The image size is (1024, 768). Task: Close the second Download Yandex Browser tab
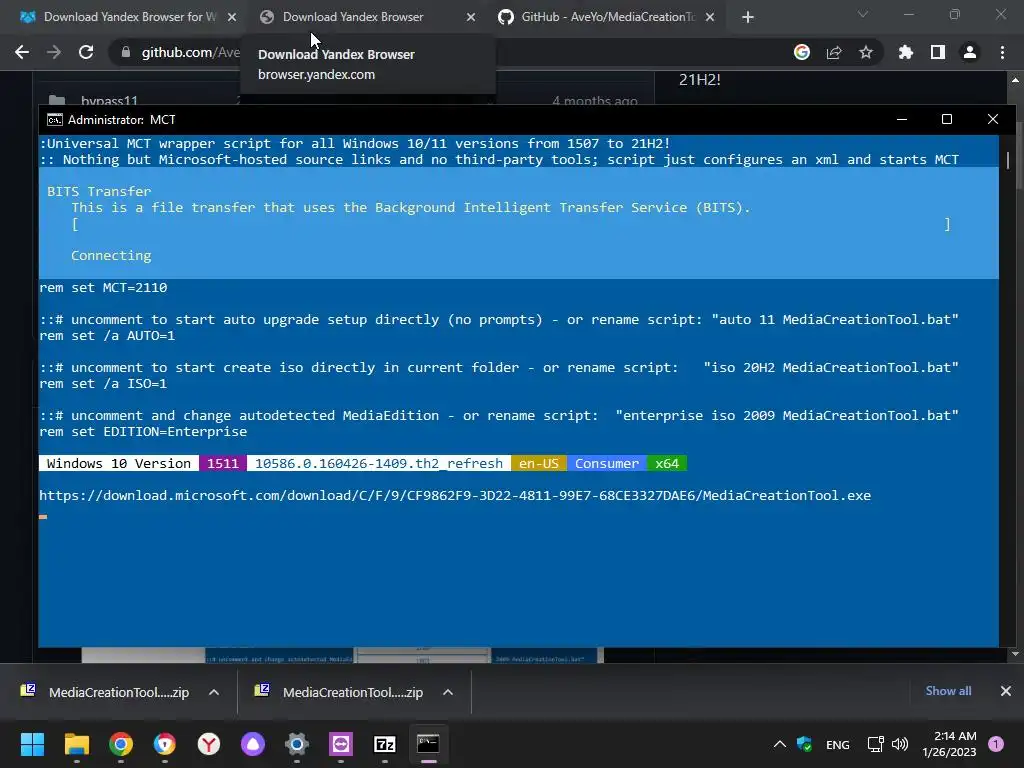pos(471,17)
